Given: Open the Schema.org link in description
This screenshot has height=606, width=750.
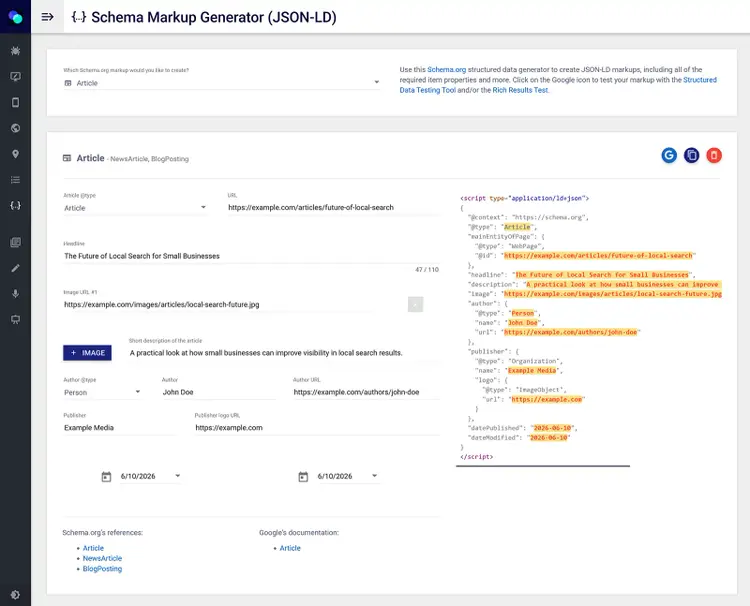Looking at the screenshot, I should pos(446,69).
